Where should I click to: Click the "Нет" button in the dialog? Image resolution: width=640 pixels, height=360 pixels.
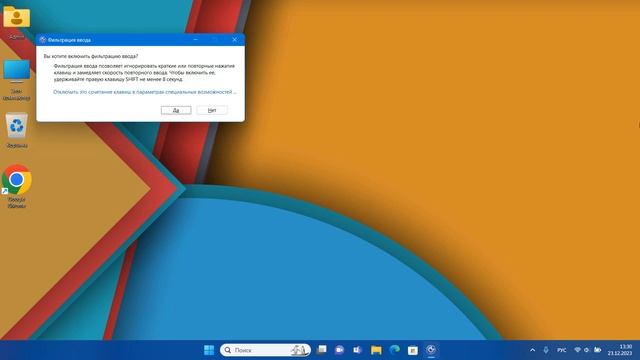pos(212,110)
